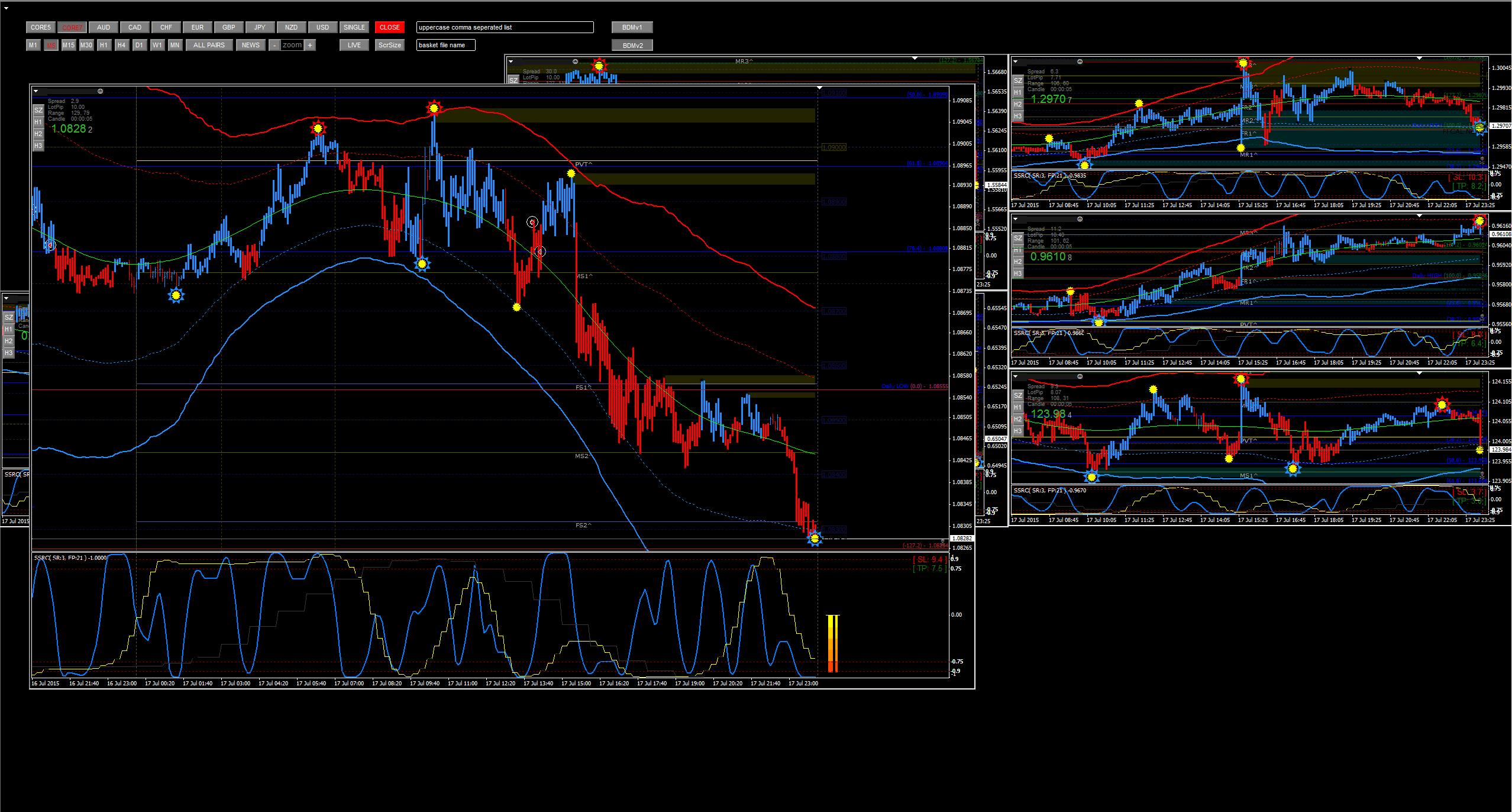Expand main chart dropdown triangle

pos(36,91)
